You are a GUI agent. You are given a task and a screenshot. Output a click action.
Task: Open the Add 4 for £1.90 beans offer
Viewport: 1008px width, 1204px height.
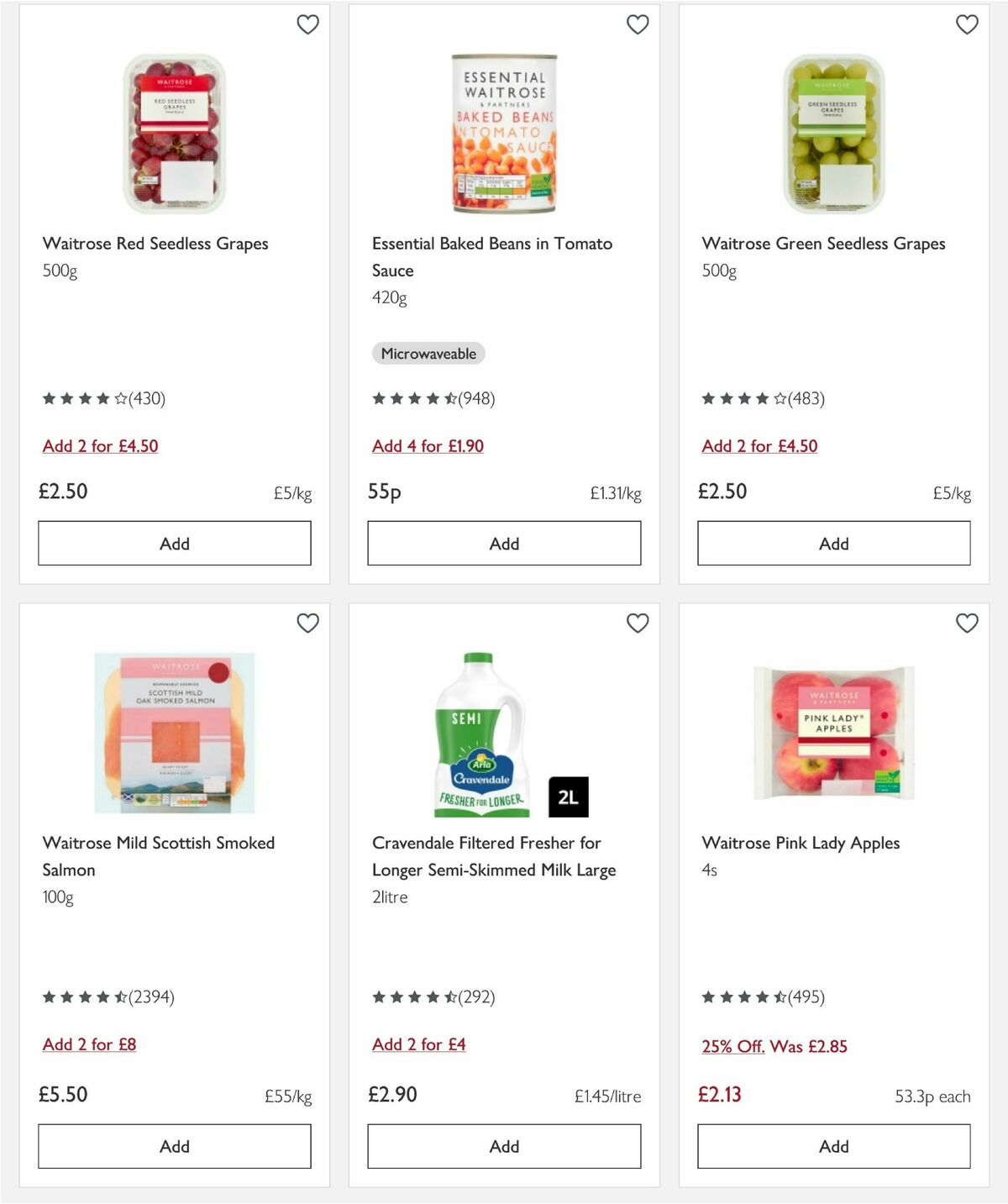point(428,446)
